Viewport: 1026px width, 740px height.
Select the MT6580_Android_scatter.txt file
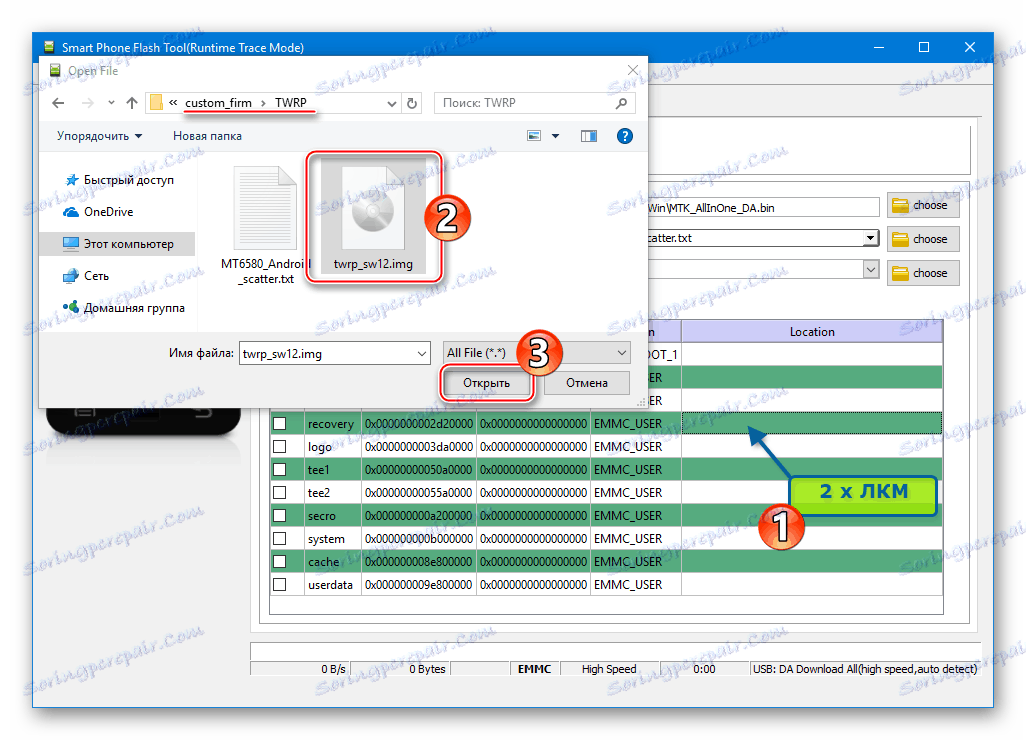coord(266,226)
